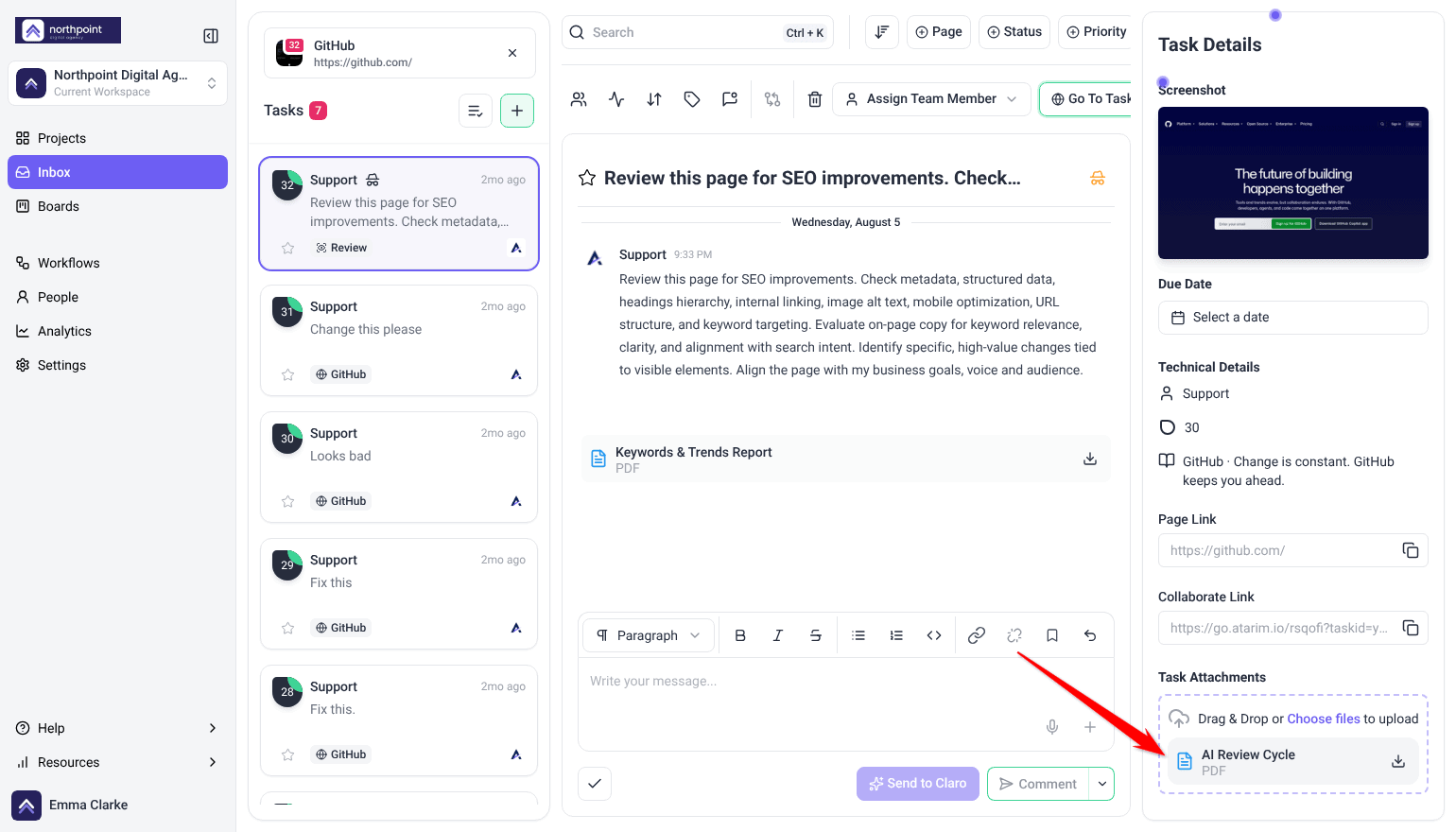The width and height of the screenshot is (1456, 832).
Task: Open the Assign Team Member dropdown
Action: tap(931, 99)
